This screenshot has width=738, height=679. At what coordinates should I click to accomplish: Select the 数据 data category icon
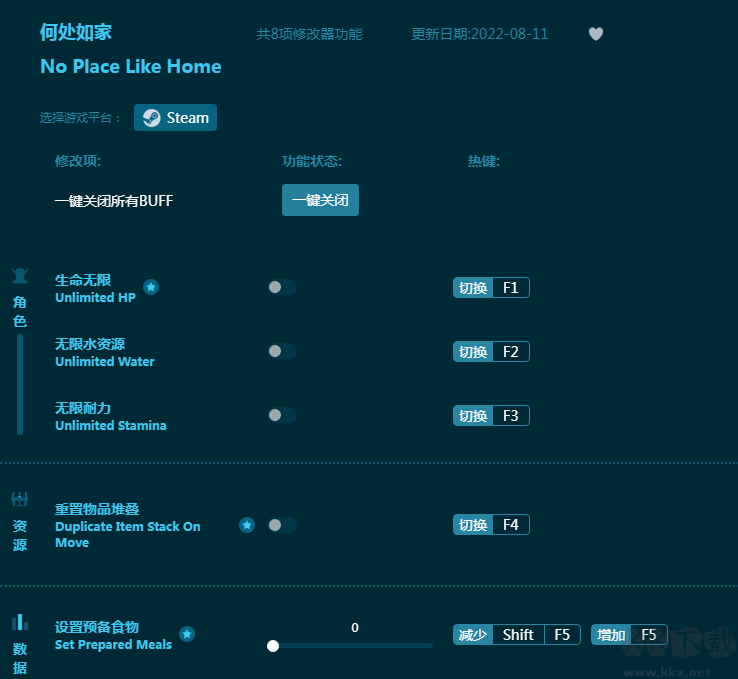(x=20, y=622)
